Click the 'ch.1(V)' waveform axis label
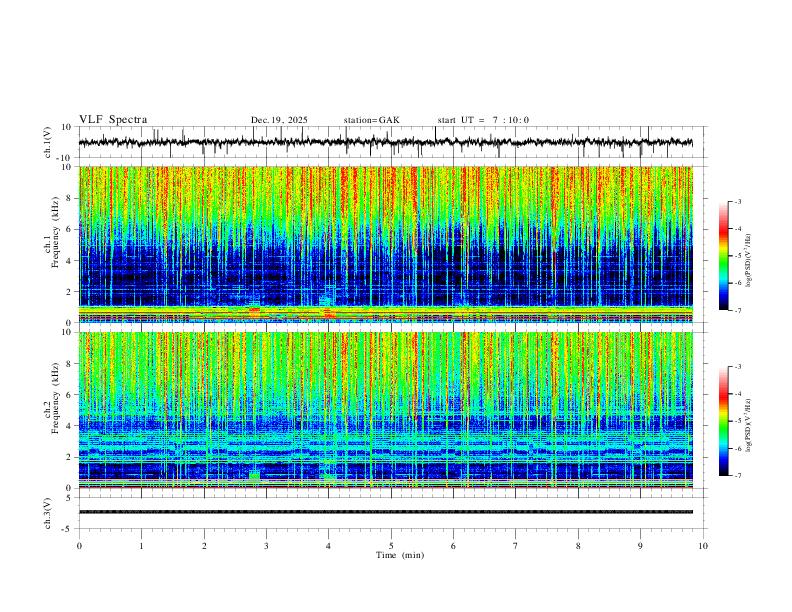Screen dimensions: 792x612 tap(48, 142)
